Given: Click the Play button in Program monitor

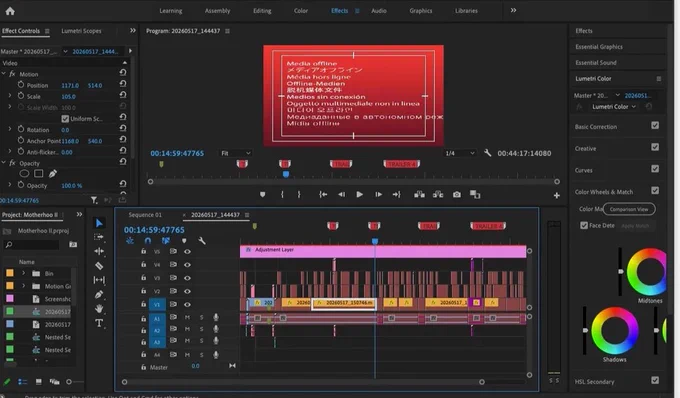Looking at the screenshot, I should (x=360, y=195).
